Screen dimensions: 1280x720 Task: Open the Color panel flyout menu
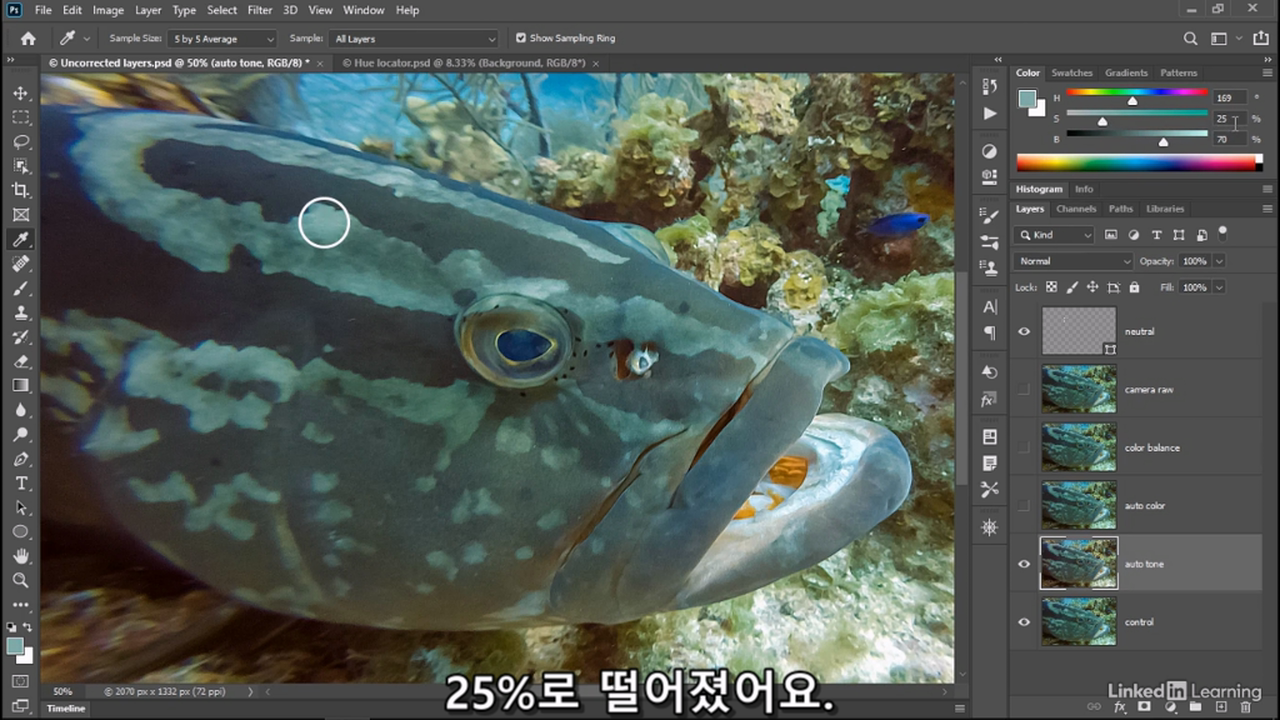[1267, 73]
